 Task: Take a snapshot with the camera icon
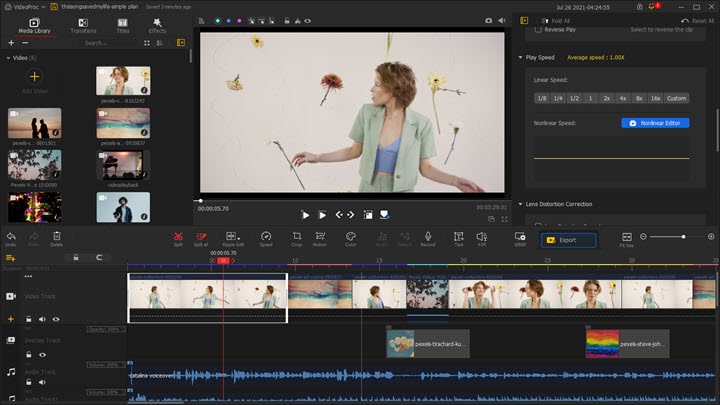[489, 20]
